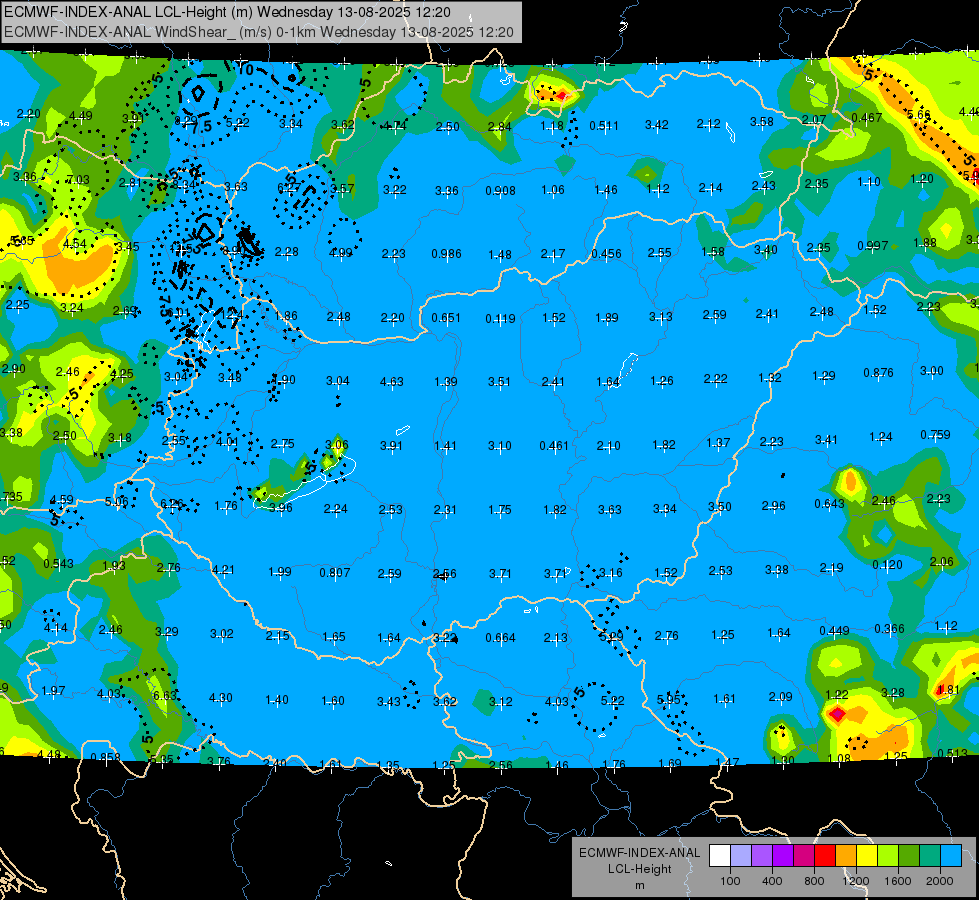The image size is (979, 900).
Task: Click the wind shear value 0.543
Action: 58,564
